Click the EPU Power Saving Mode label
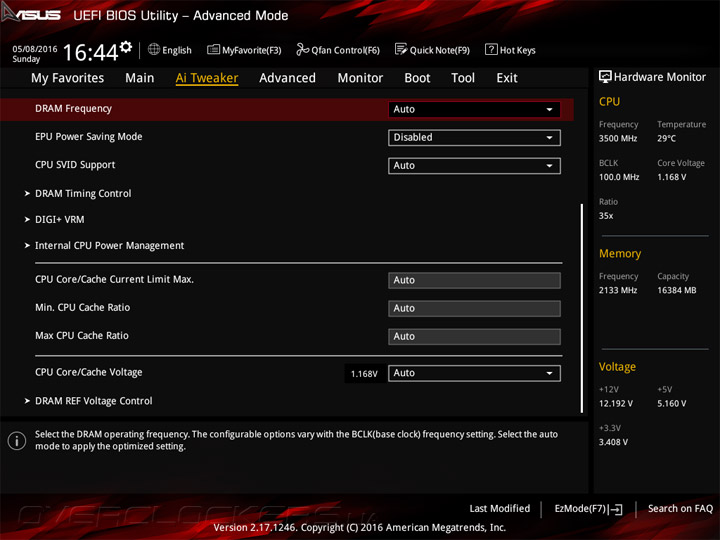This screenshot has width=720, height=540. (x=89, y=136)
